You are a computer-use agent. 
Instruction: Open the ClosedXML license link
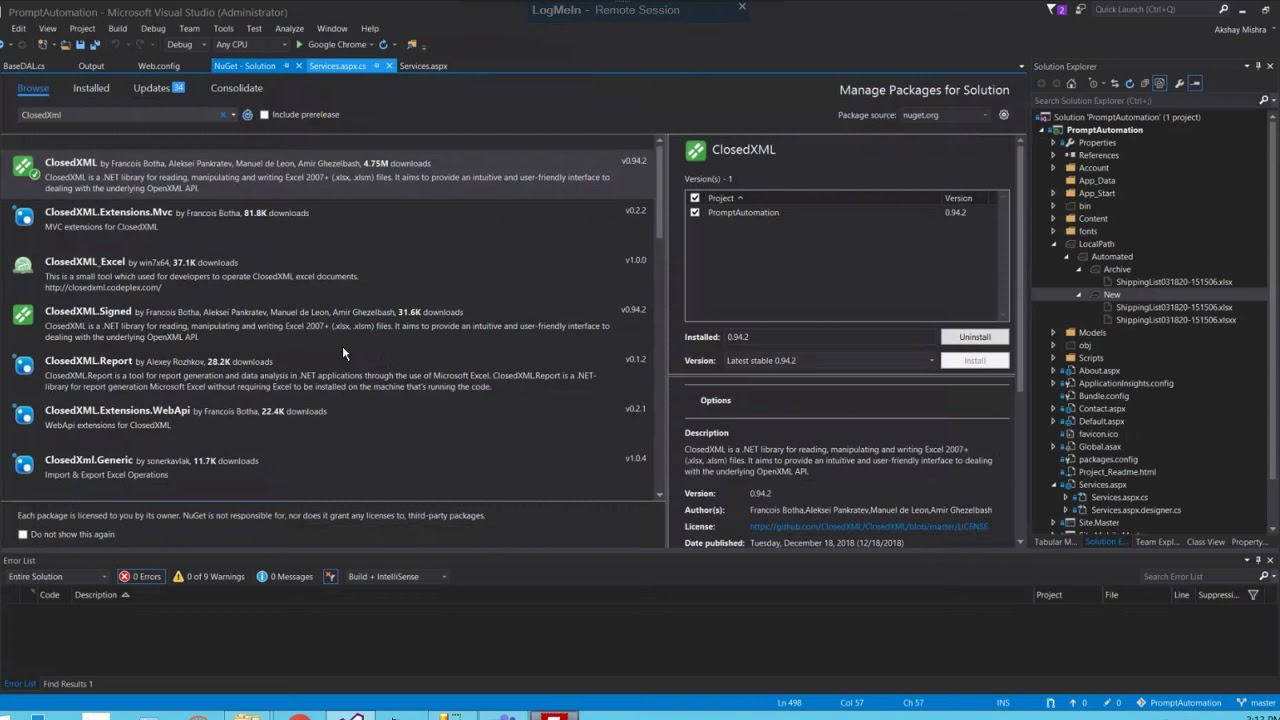click(868, 527)
